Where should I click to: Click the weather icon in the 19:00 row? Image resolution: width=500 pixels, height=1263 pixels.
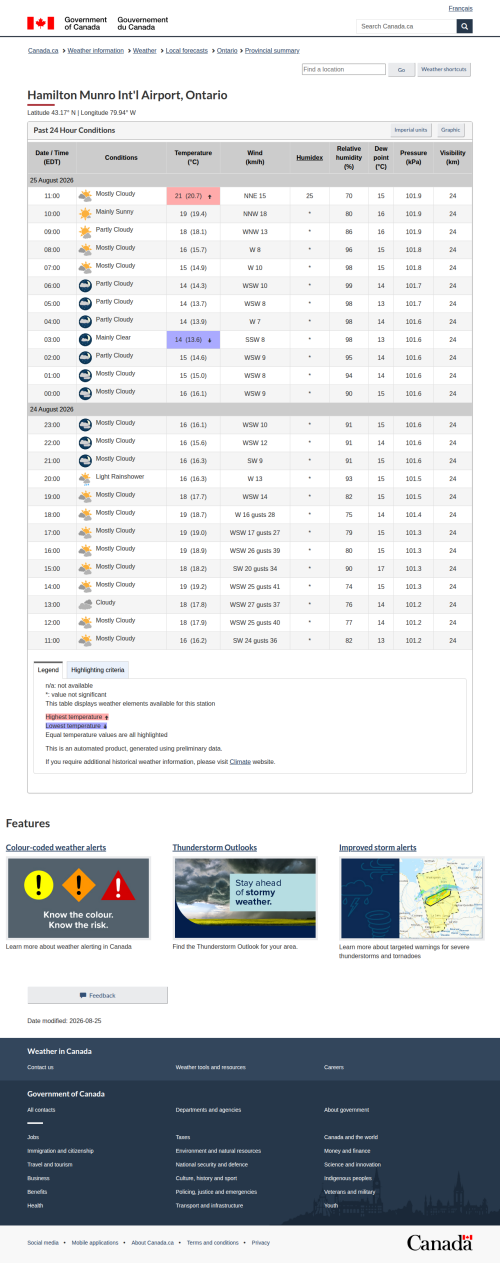click(x=85, y=496)
